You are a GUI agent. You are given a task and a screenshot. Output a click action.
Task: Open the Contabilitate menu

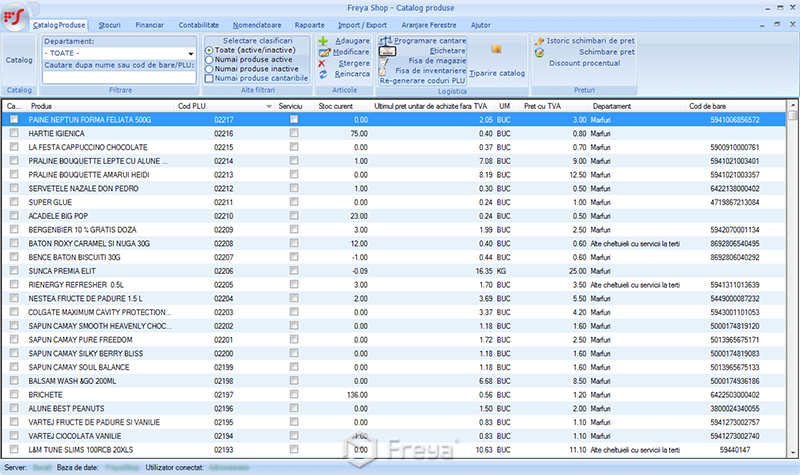pos(198,25)
